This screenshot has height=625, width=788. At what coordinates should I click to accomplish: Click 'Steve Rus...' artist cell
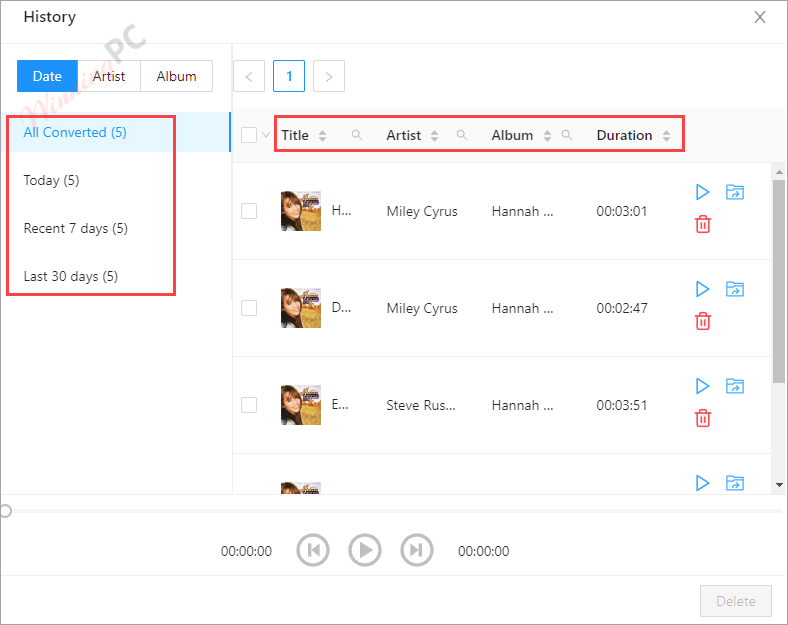421,405
